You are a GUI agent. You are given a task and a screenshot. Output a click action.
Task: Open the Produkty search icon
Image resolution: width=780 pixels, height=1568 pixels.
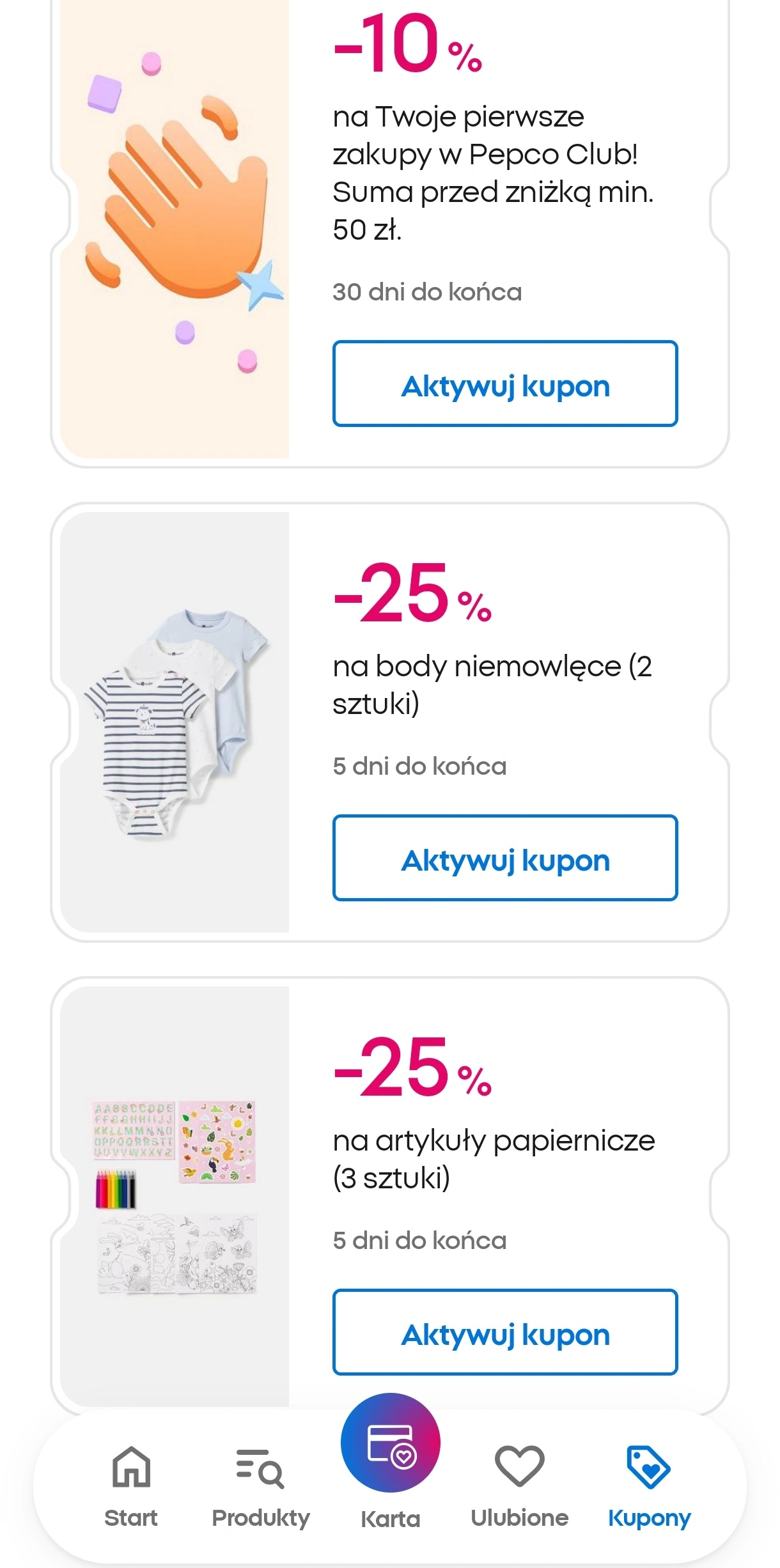pos(260,1468)
